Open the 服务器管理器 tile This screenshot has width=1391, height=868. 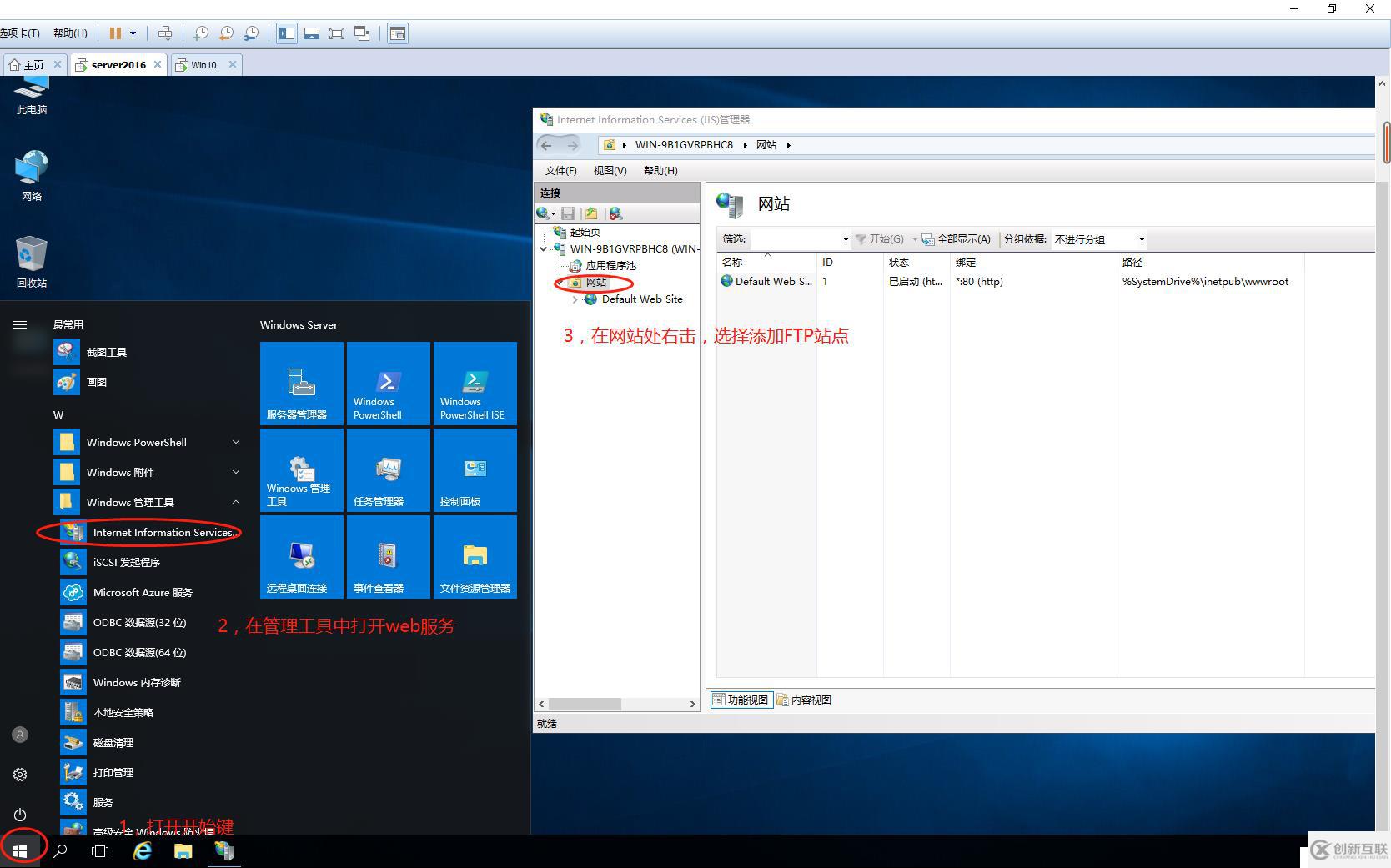coord(302,384)
